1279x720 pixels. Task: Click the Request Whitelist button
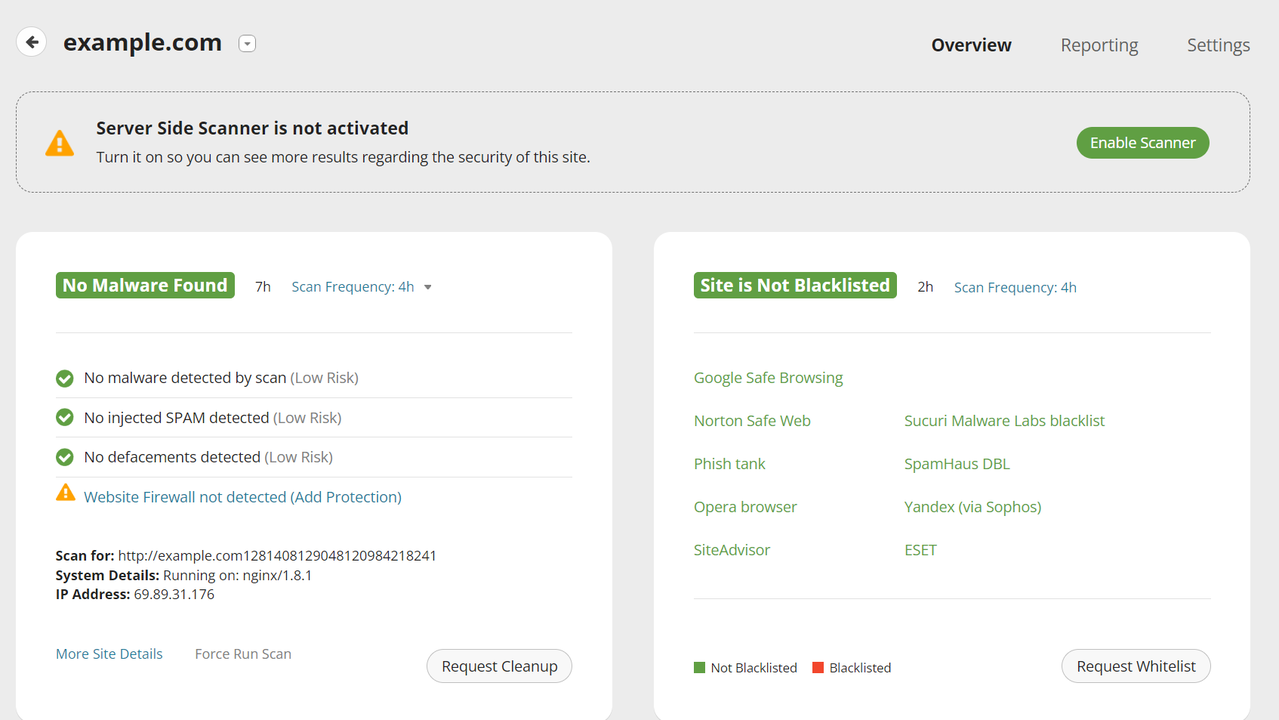(1135, 666)
